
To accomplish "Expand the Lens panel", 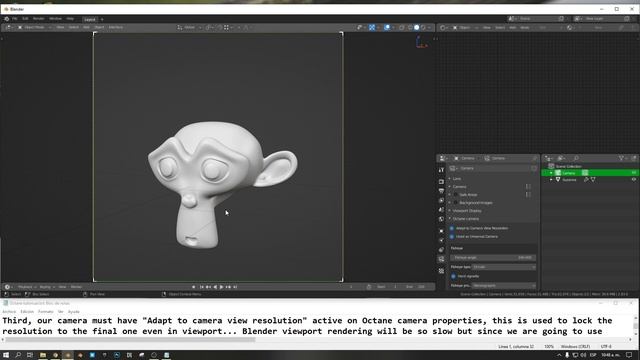I will pyautogui.click(x=456, y=179).
